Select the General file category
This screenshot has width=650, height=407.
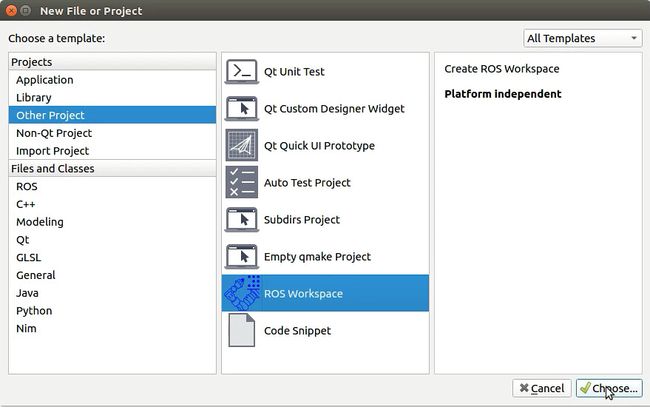(x=112, y=275)
